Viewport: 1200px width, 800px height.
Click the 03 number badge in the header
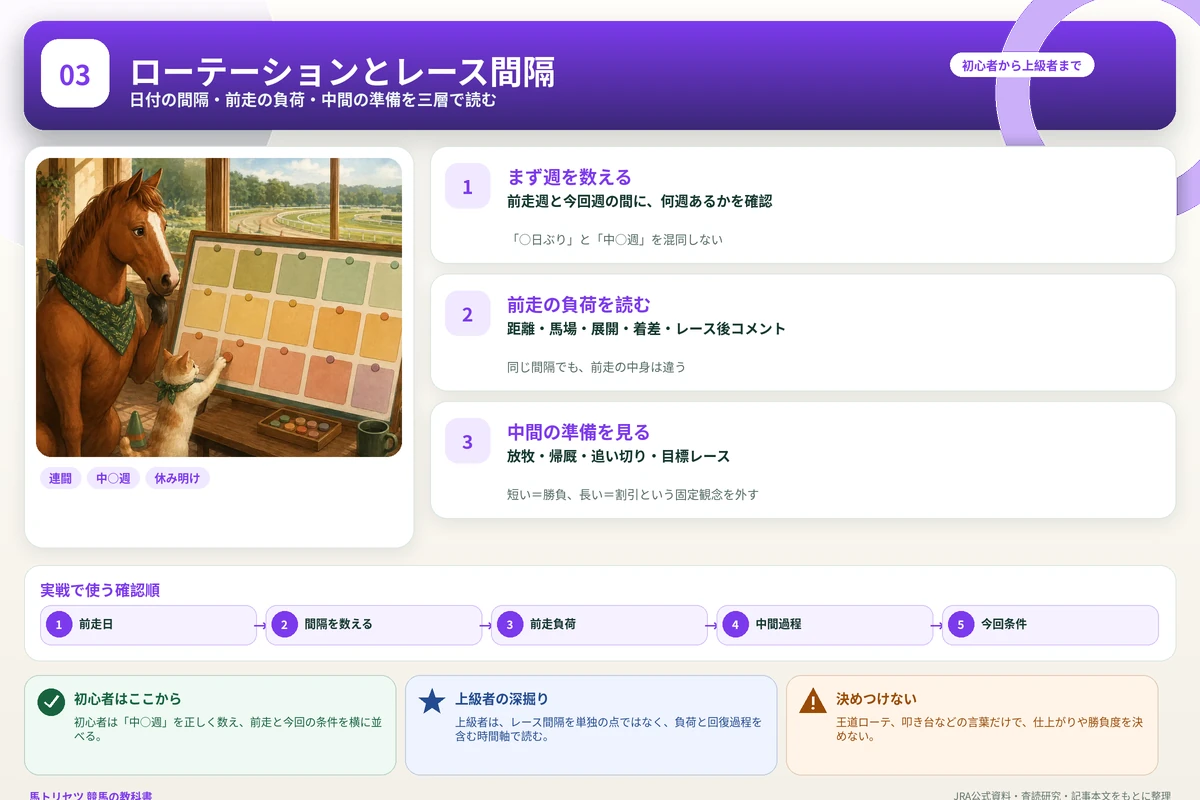coord(75,74)
